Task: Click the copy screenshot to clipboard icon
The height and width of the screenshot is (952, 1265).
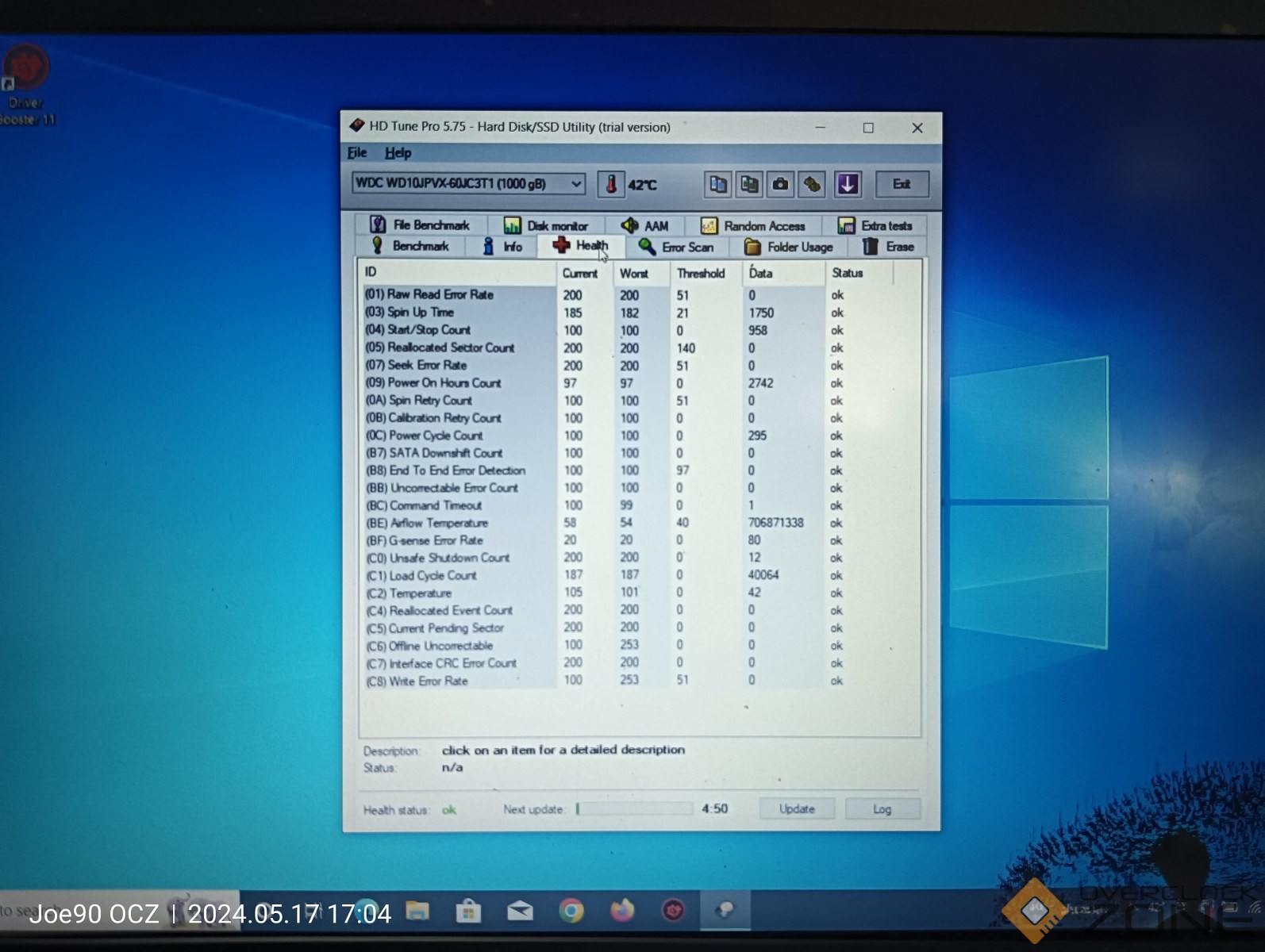Action: pyautogui.click(x=749, y=184)
